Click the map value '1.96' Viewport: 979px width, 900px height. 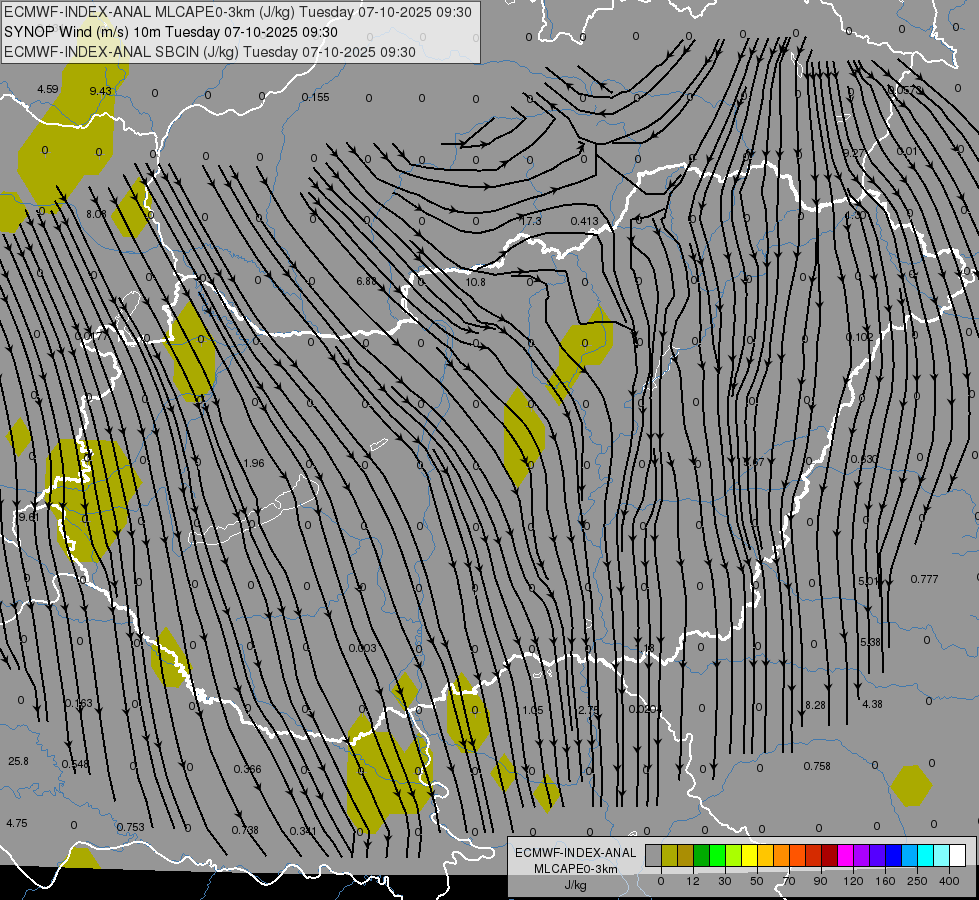[253, 463]
